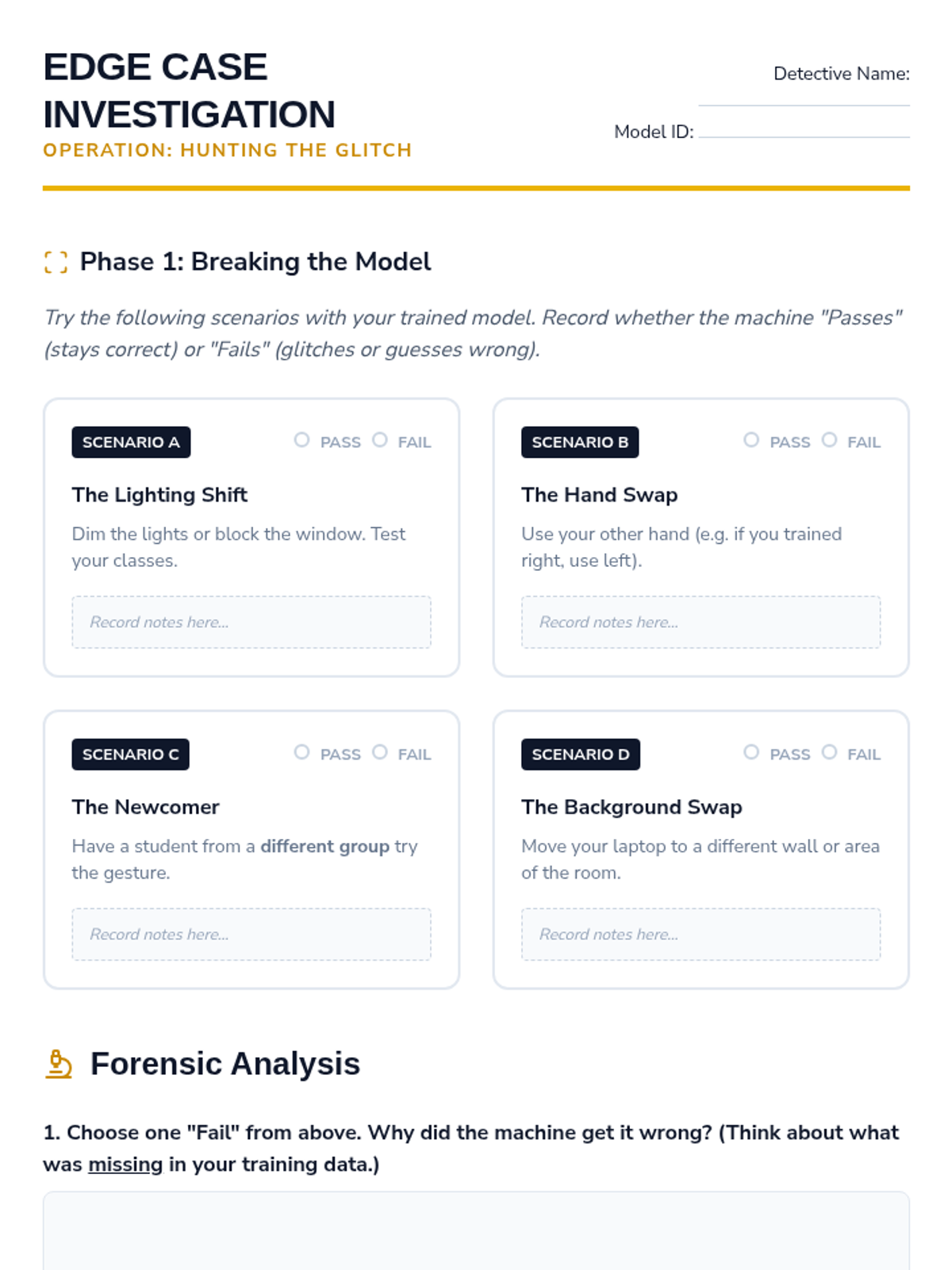Screen dimensions: 952x1270
Task: Click the Newcomer record notes box
Action: (x=251, y=934)
